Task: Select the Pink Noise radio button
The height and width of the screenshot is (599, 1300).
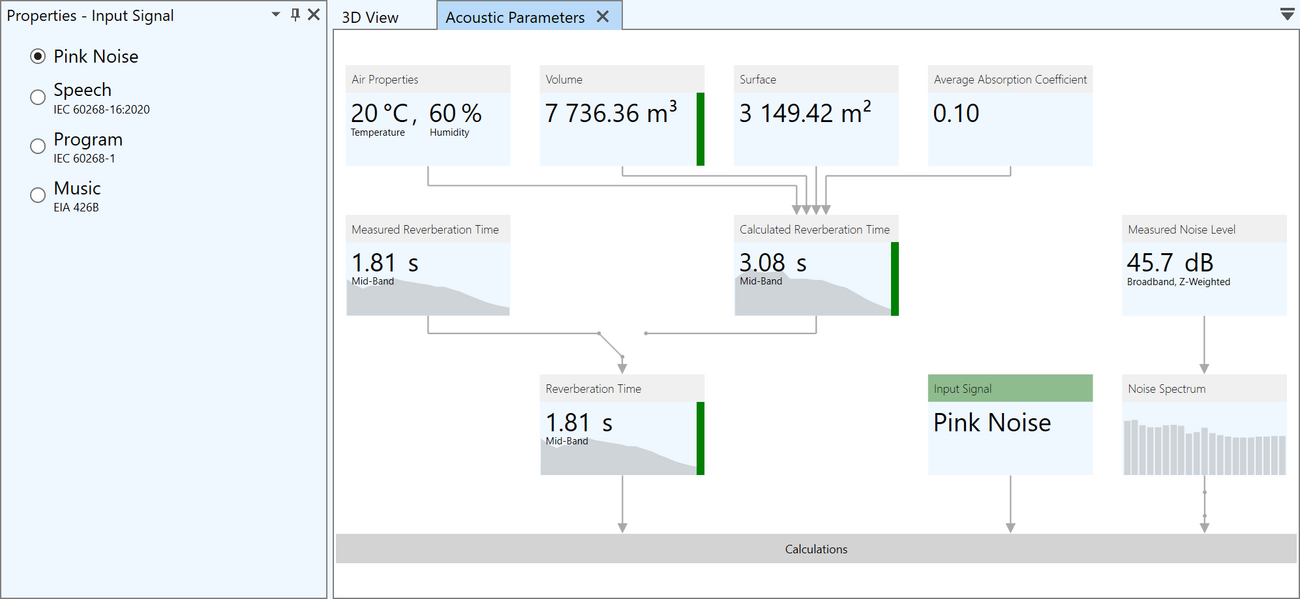Action: 38,57
